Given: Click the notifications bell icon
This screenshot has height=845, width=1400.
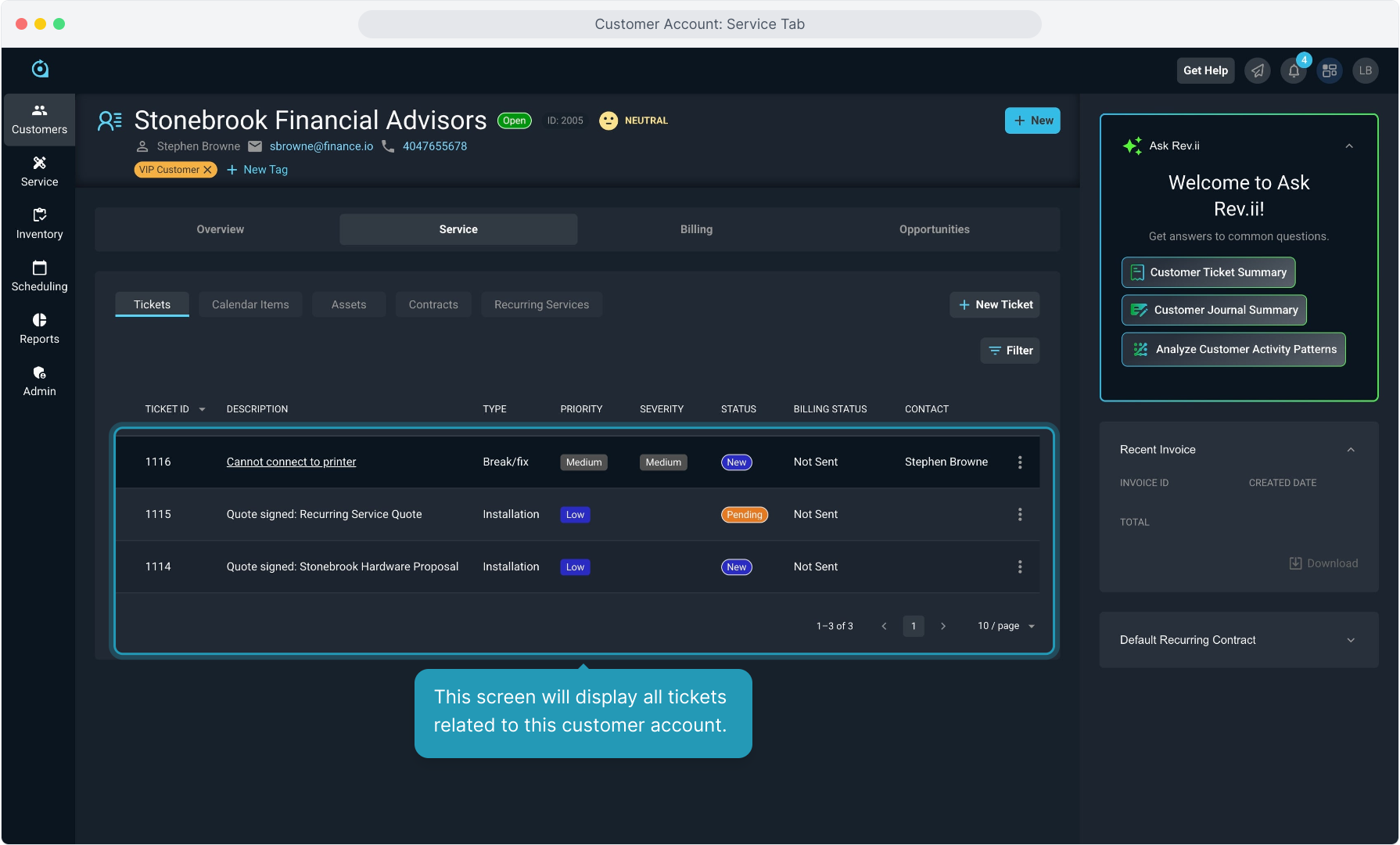Looking at the screenshot, I should click(x=1294, y=70).
